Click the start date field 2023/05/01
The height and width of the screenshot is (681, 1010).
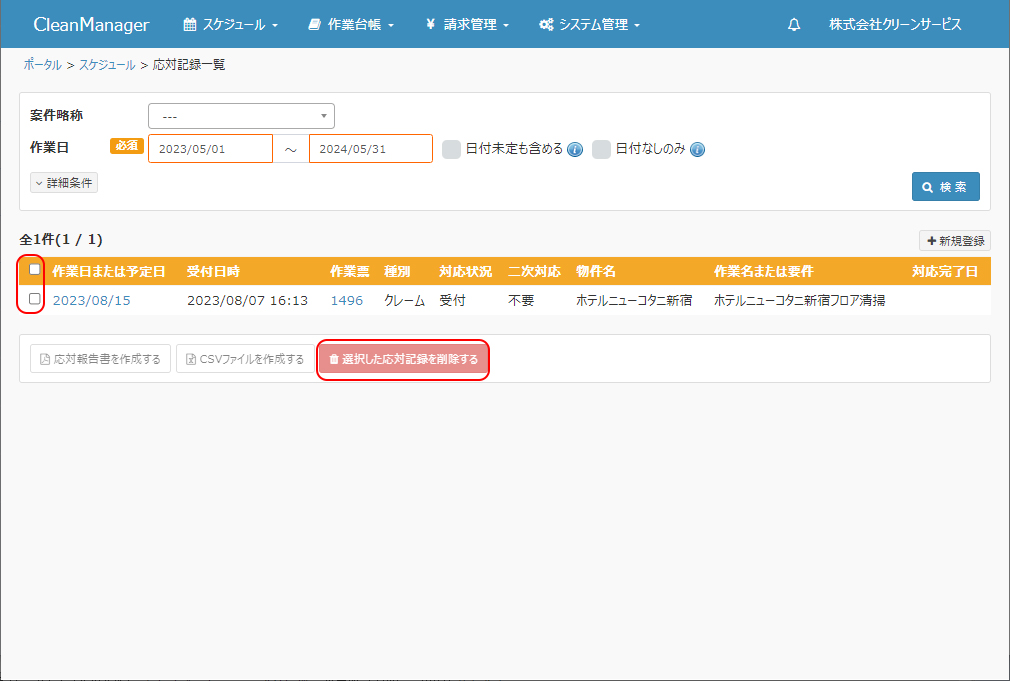coord(210,149)
